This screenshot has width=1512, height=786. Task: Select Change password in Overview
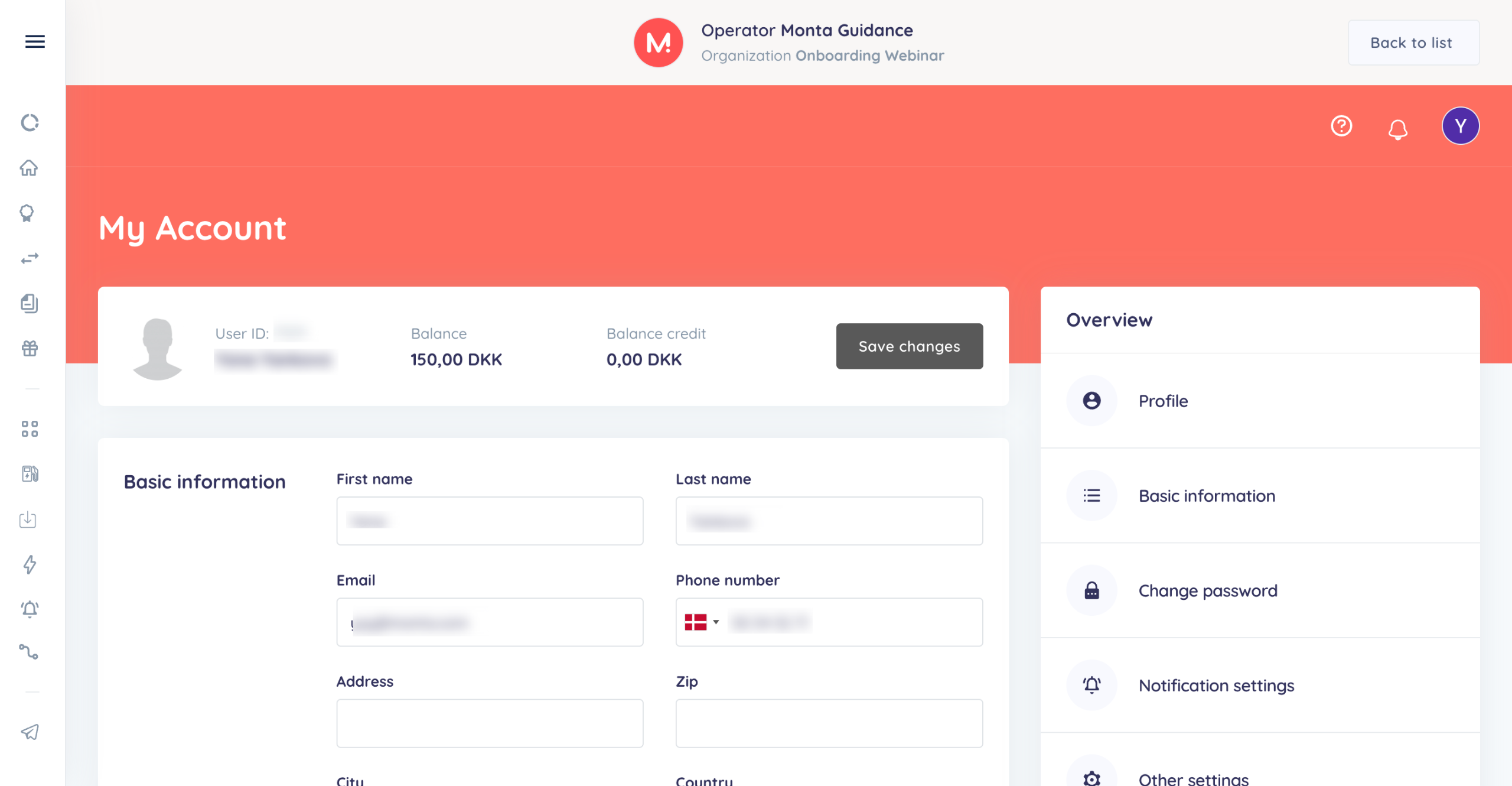[1207, 590]
